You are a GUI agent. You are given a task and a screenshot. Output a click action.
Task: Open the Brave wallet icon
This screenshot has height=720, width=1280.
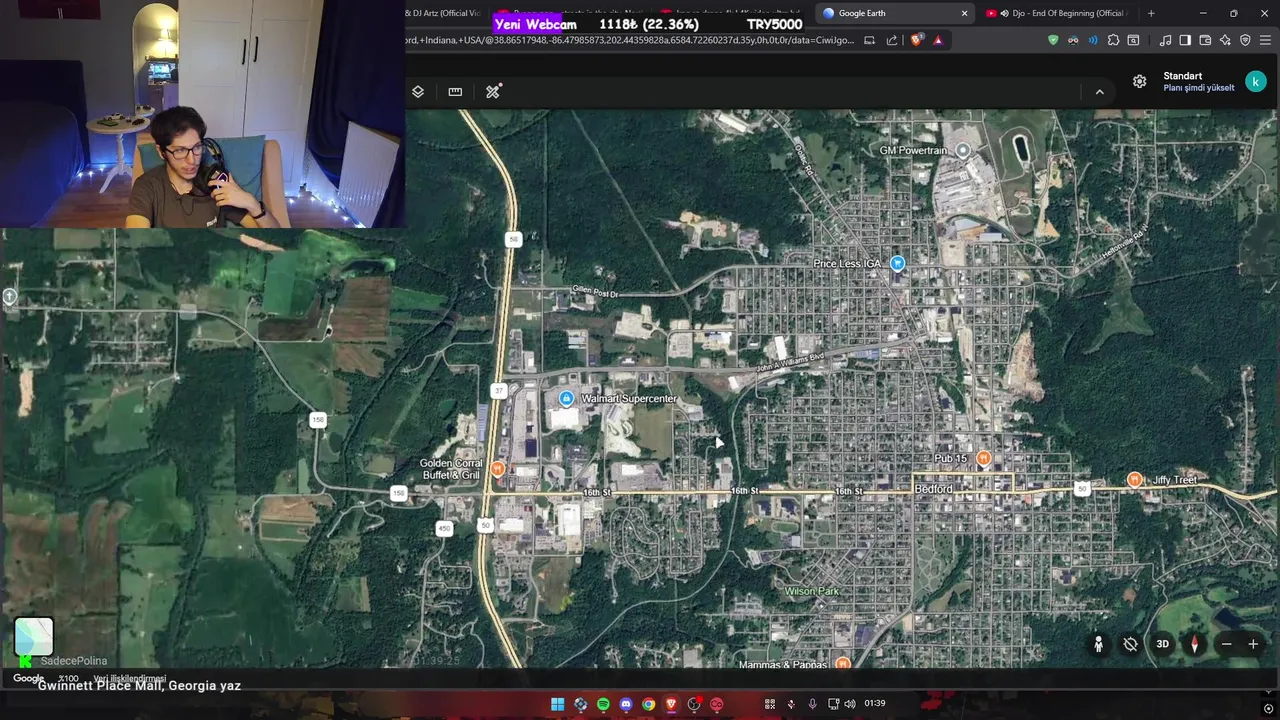tap(1205, 40)
